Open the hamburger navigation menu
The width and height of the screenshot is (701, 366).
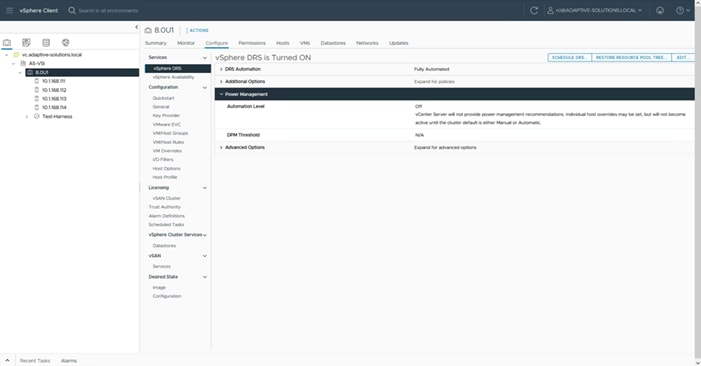tap(9, 10)
